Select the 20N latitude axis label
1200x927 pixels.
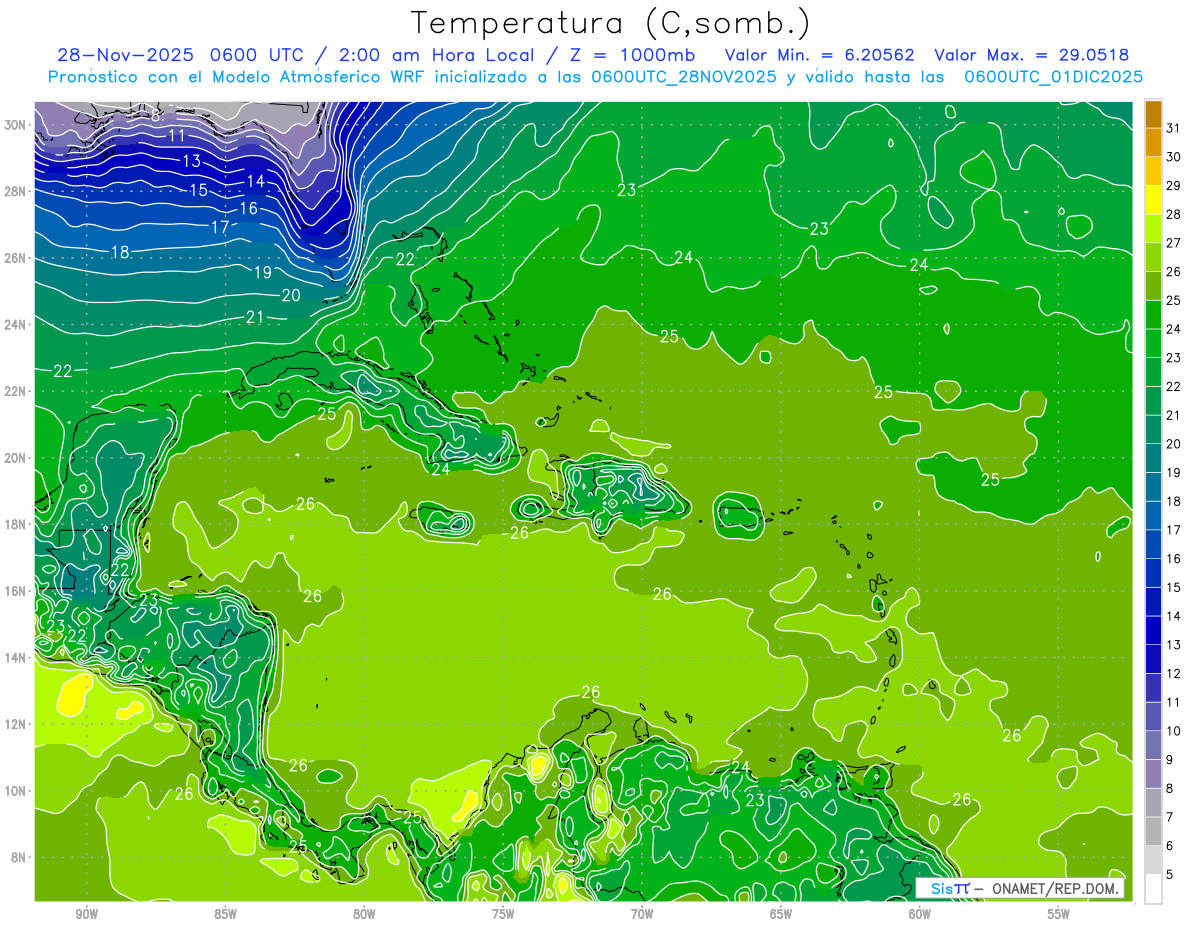click(x=15, y=457)
